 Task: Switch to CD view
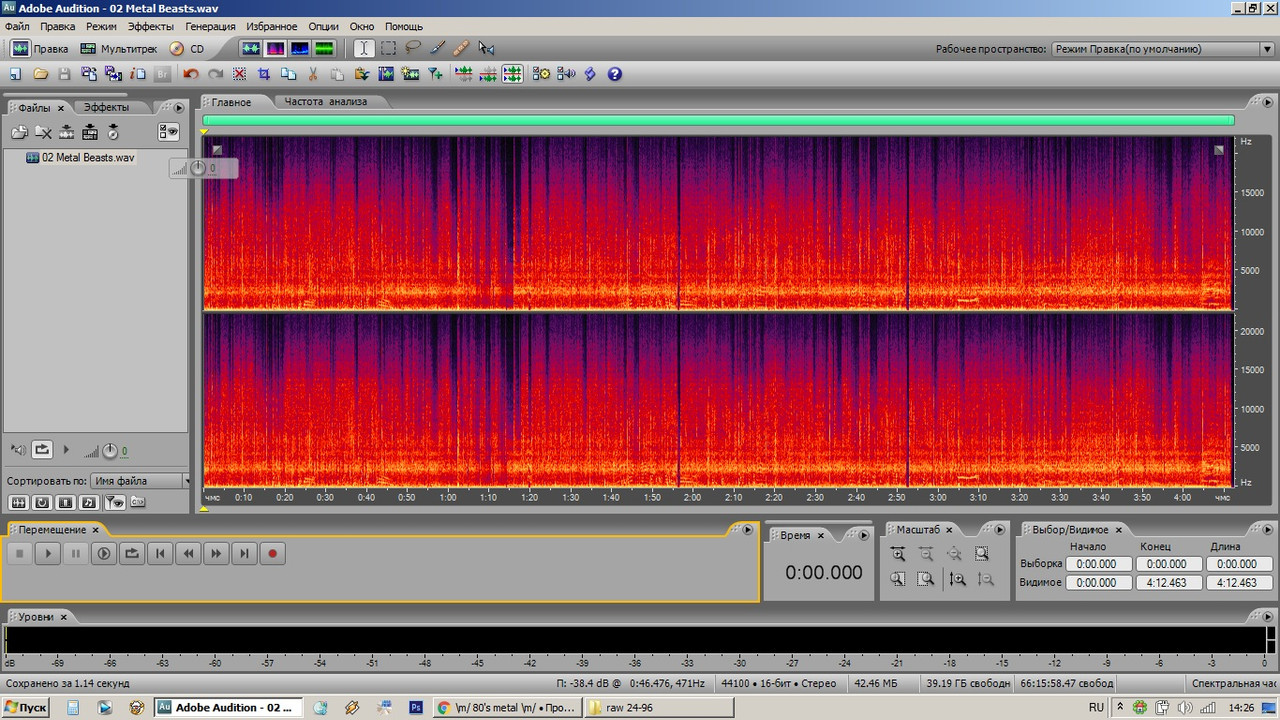pyautogui.click(x=187, y=48)
